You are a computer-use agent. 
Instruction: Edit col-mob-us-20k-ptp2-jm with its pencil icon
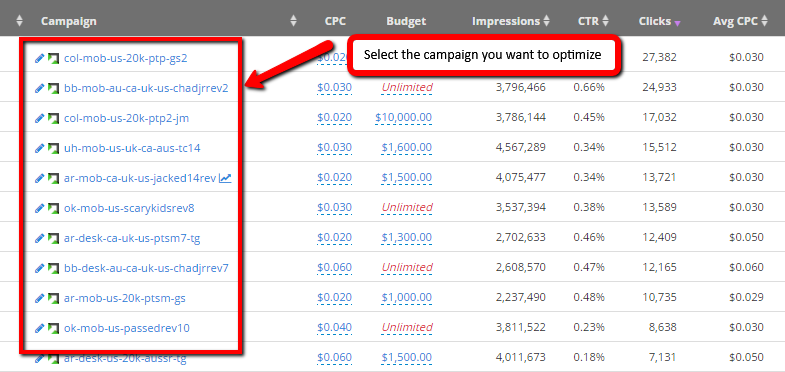pyautogui.click(x=40, y=118)
